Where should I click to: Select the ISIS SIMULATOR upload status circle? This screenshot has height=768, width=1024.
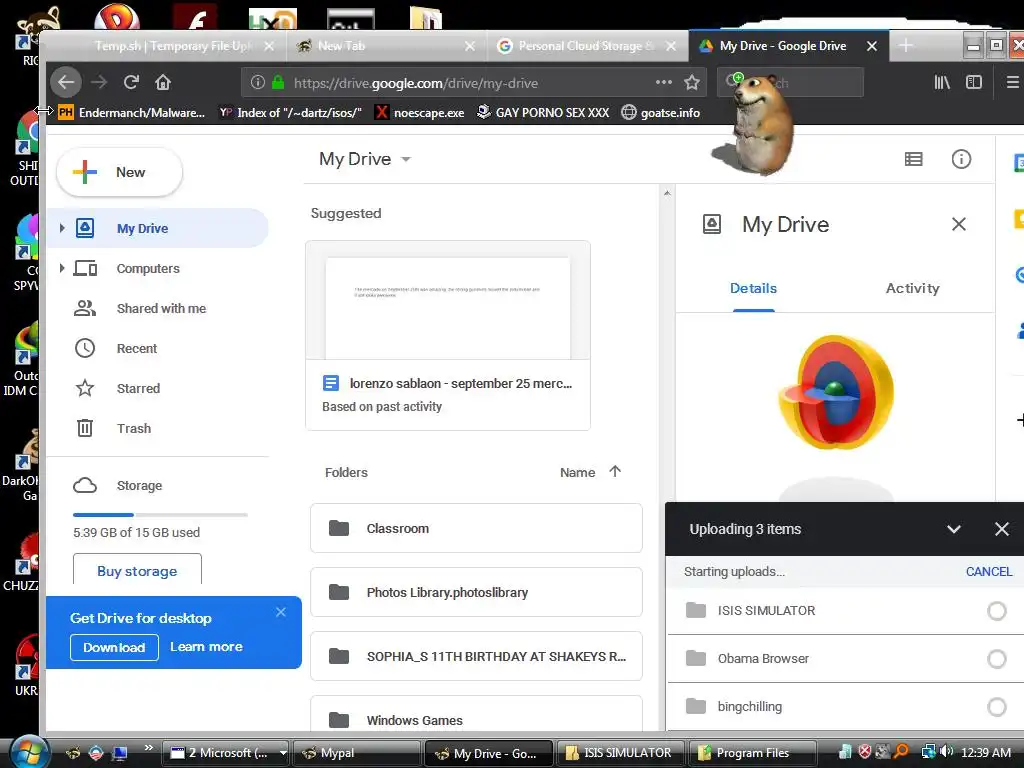(997, 611)
